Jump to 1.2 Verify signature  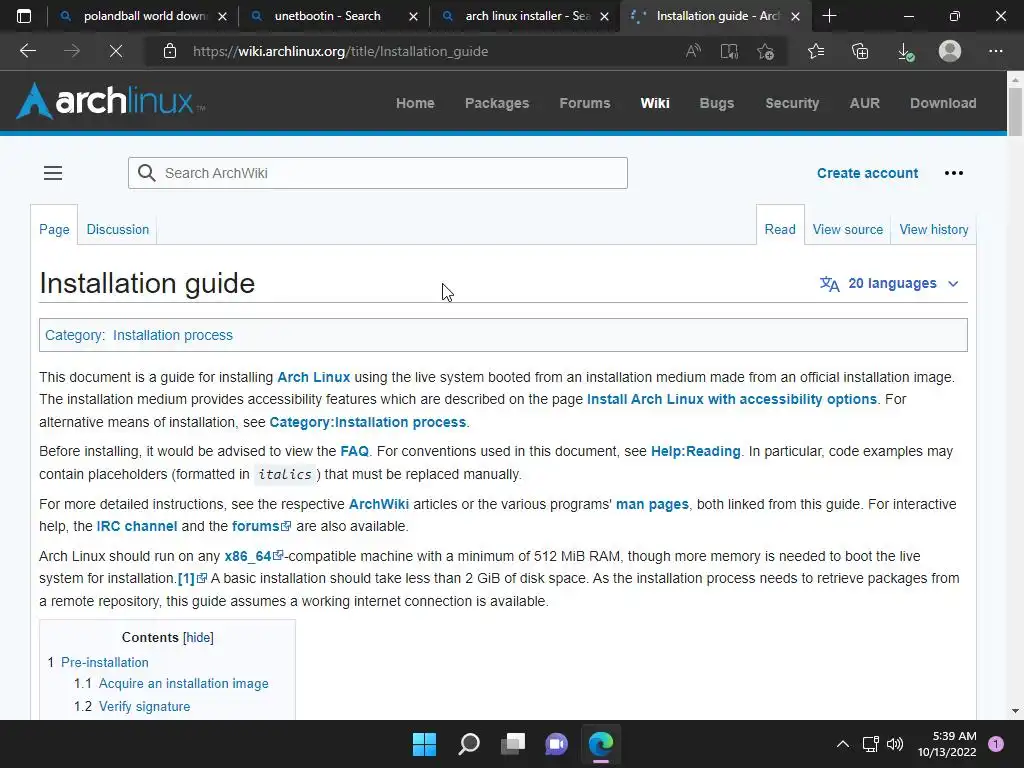tap(144, 707)
